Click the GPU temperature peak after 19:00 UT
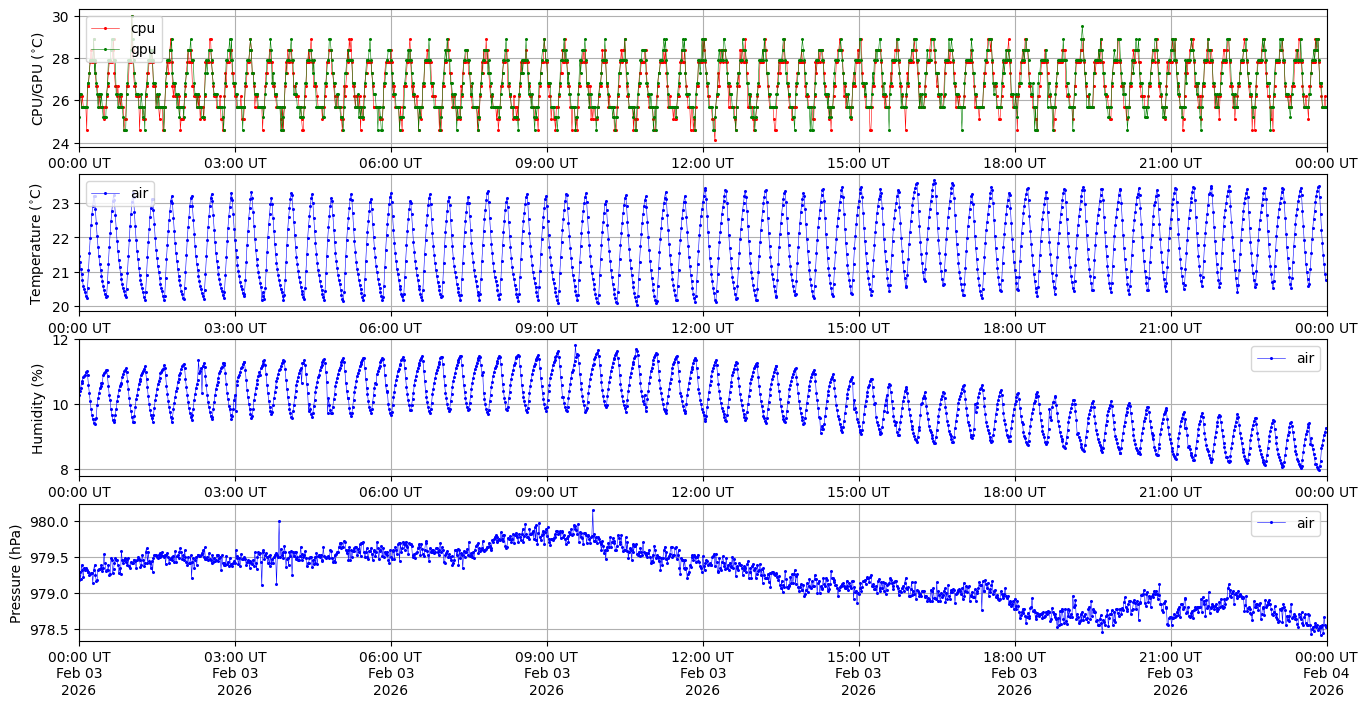Image resolution: width=1367 pixels, height=707 pixels. pos(1082,27)
